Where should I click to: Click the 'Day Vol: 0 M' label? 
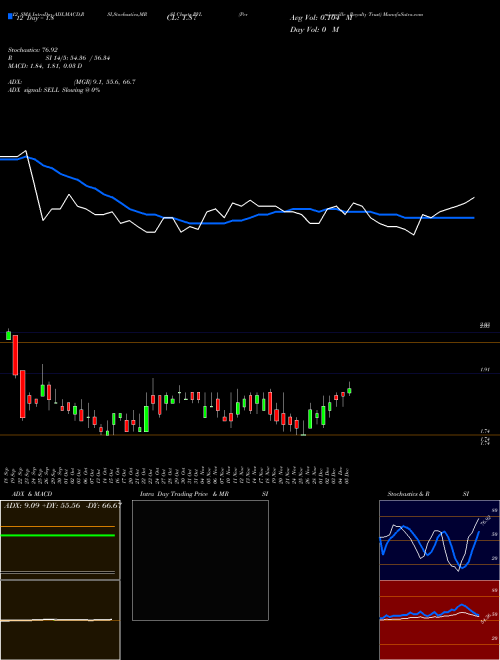pyautogui.click(x=314, y=30)
